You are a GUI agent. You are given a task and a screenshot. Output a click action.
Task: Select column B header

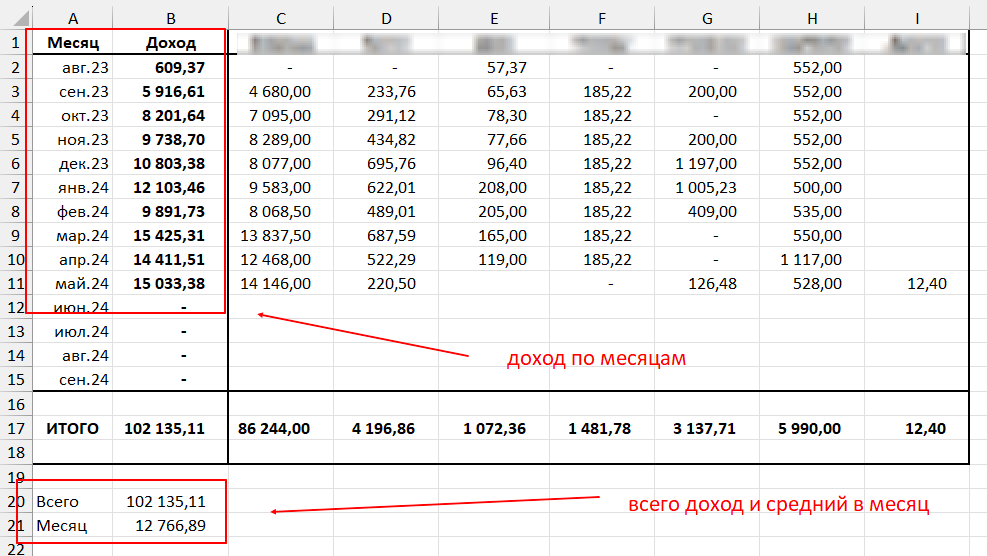pos(170,19)
